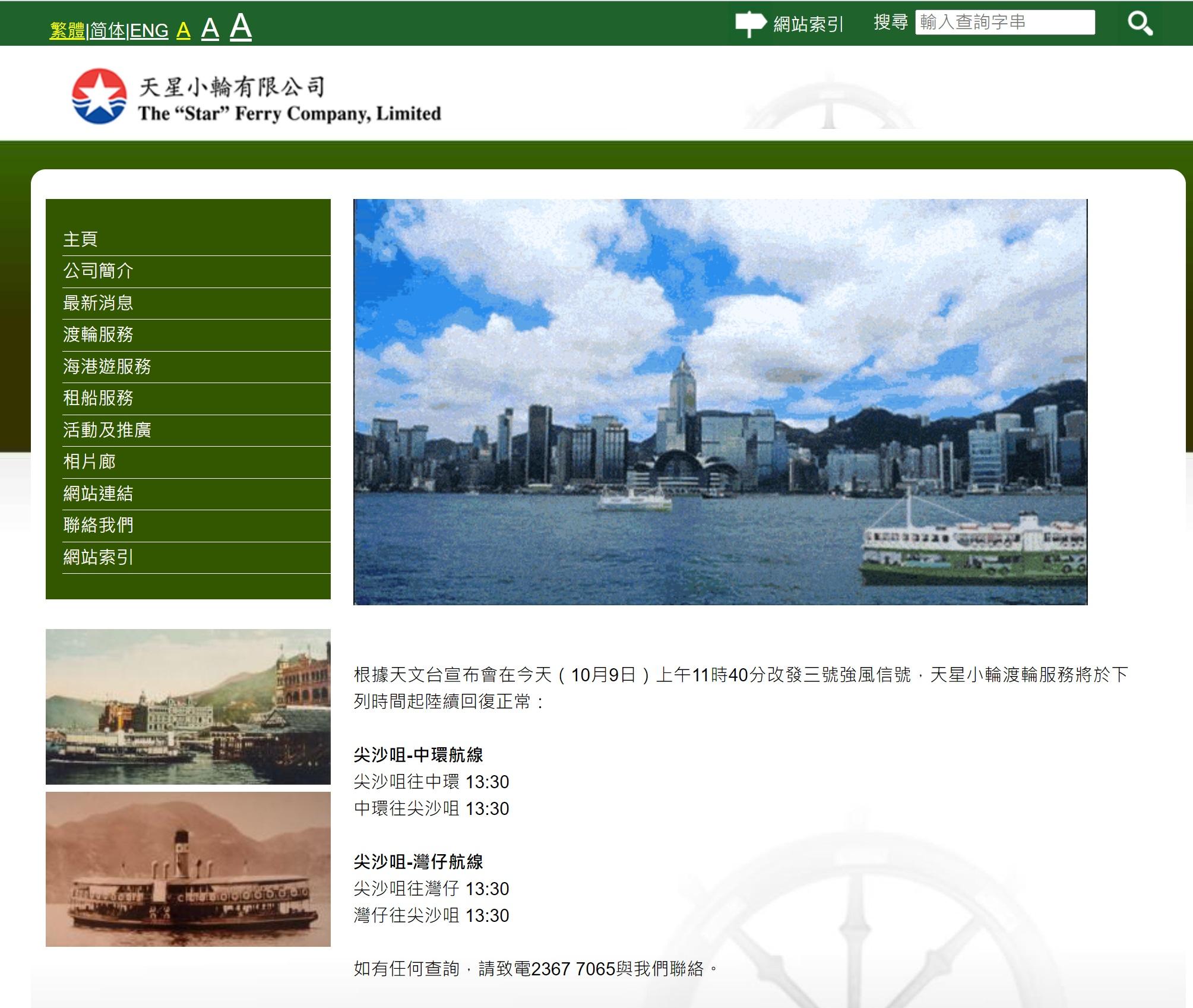Click the search query input field

(x=1004, y=23)
